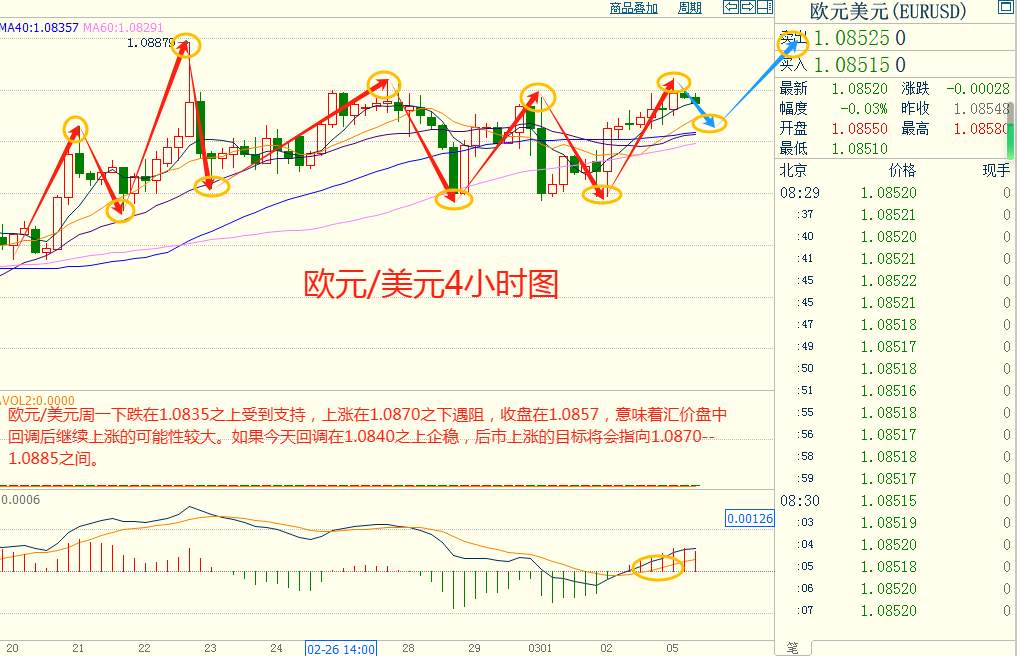Select the :55 tick row

tap(895, 413)
